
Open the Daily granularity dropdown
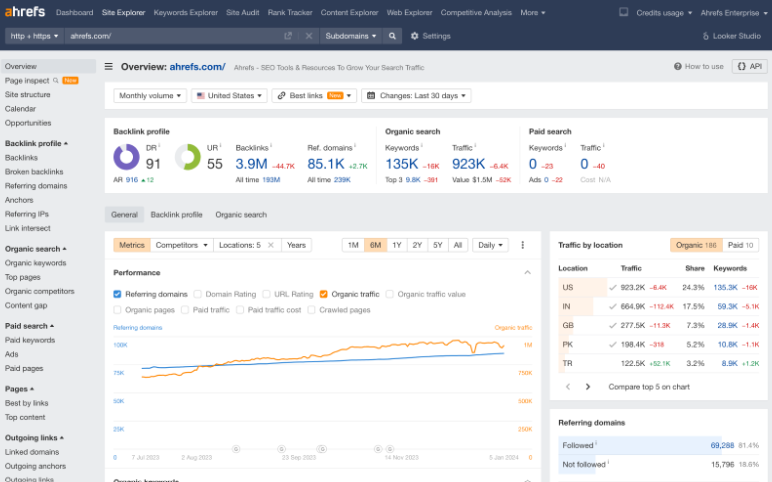[x=490, y=245]
